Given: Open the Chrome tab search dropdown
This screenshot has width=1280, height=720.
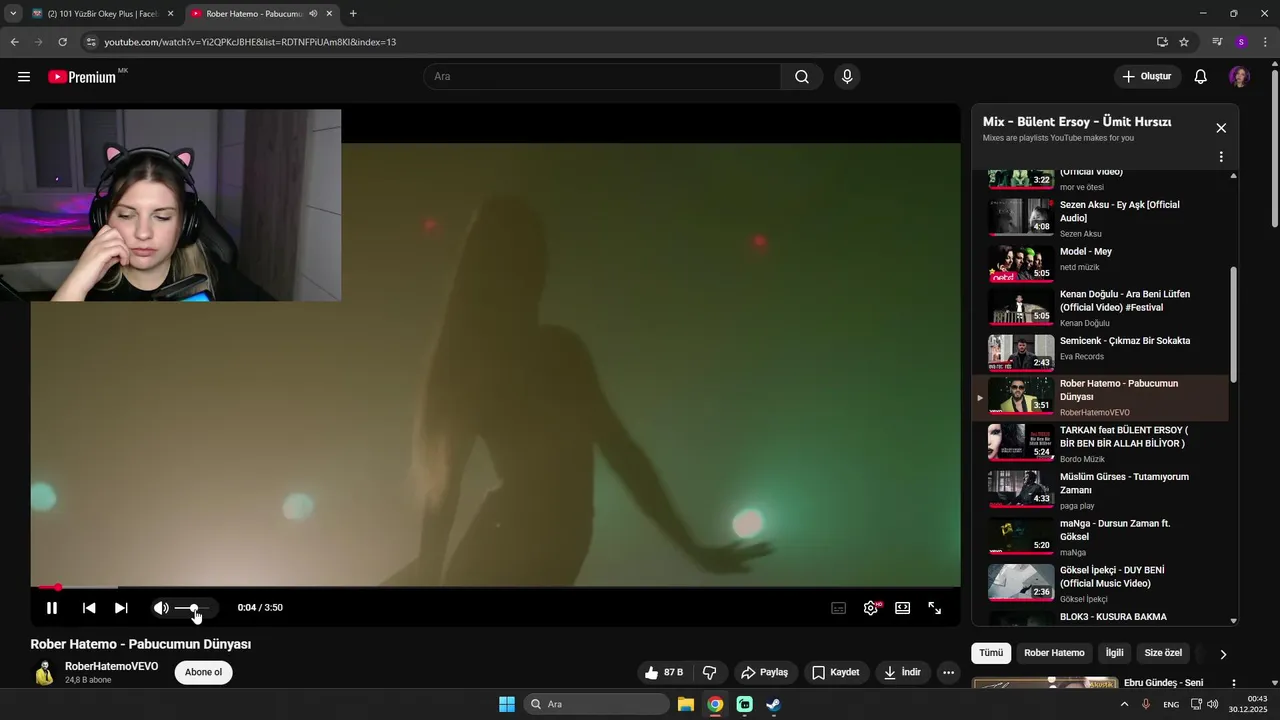Looking at the screenshot, I should click(x=12, y=14).
